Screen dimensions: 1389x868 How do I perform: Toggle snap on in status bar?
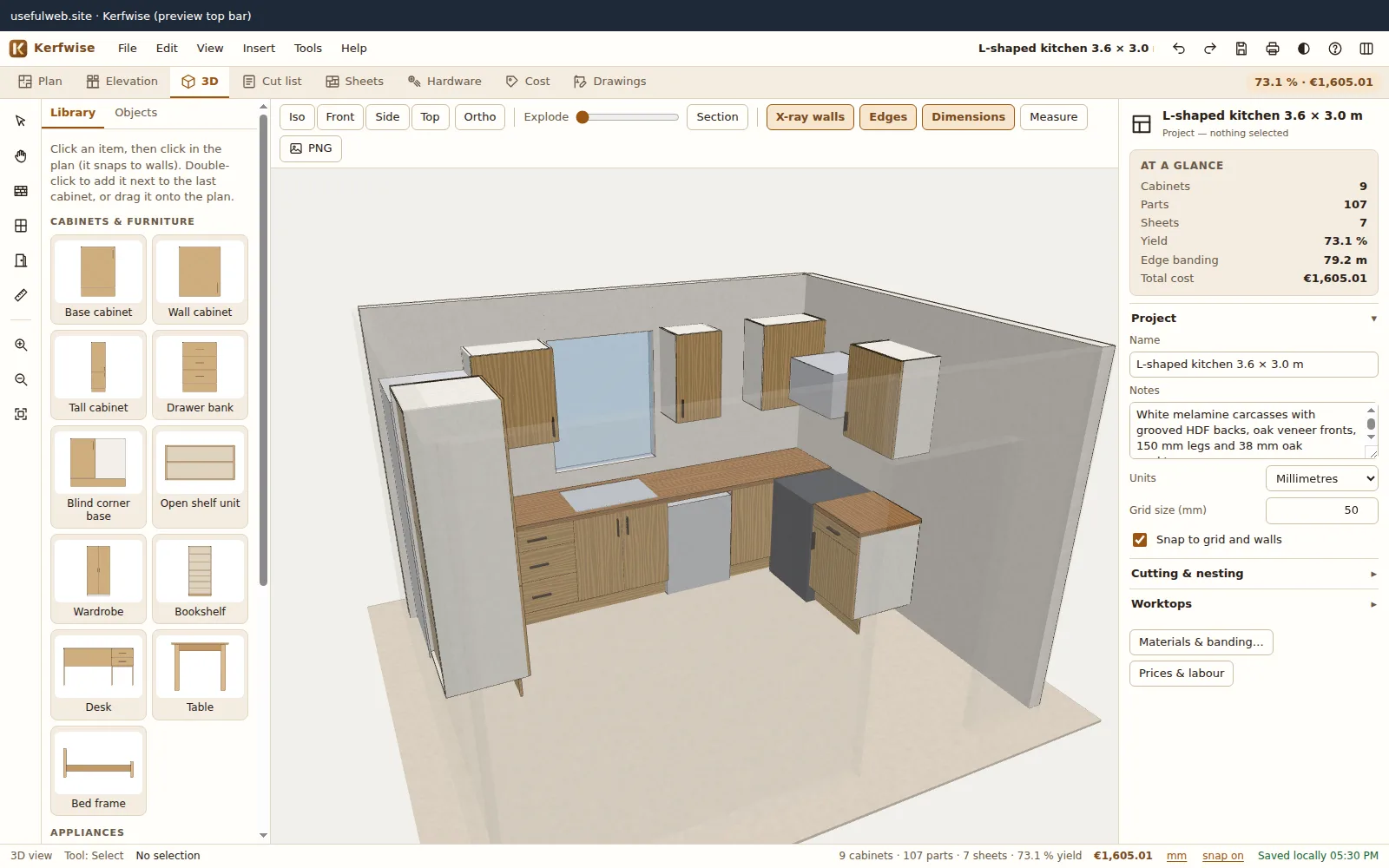click(x=1222, y=856)
